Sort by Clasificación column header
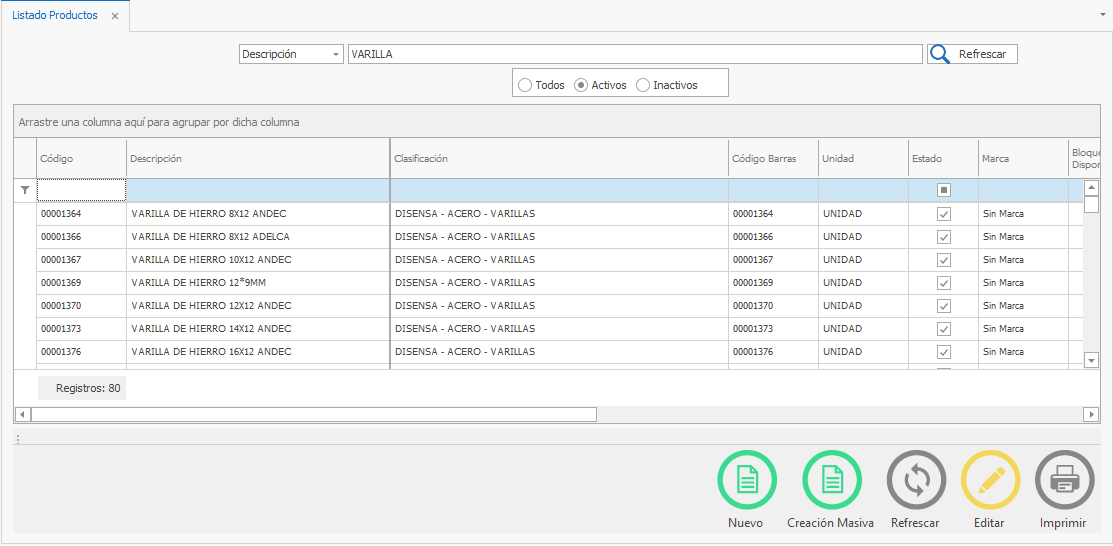 point(559,158)
